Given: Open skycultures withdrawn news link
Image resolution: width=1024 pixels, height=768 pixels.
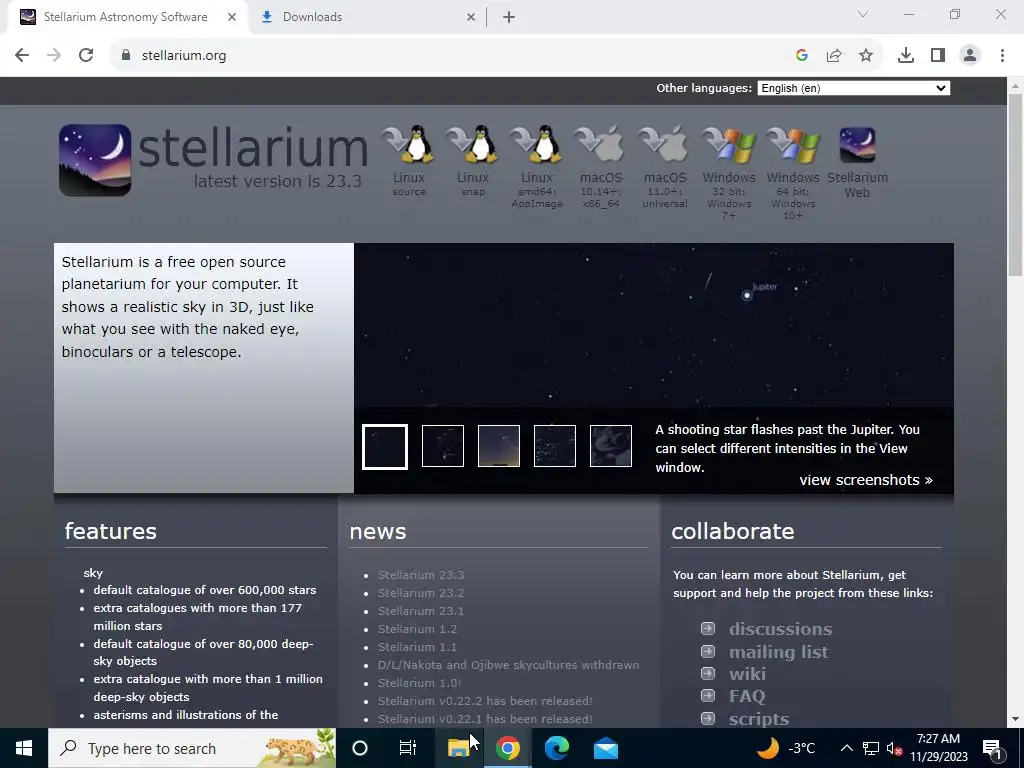Looking at the screenshot, I should point(508,665).
